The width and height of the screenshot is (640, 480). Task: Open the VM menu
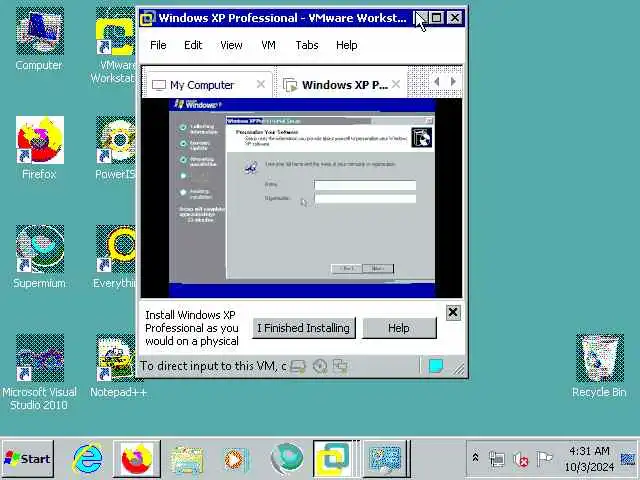tap(268, 45)
